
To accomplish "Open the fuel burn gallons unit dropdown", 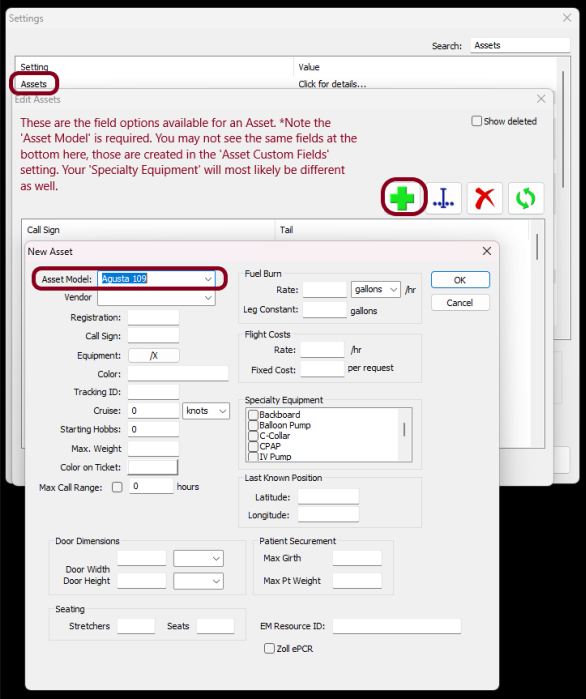I will coord(376,289).
